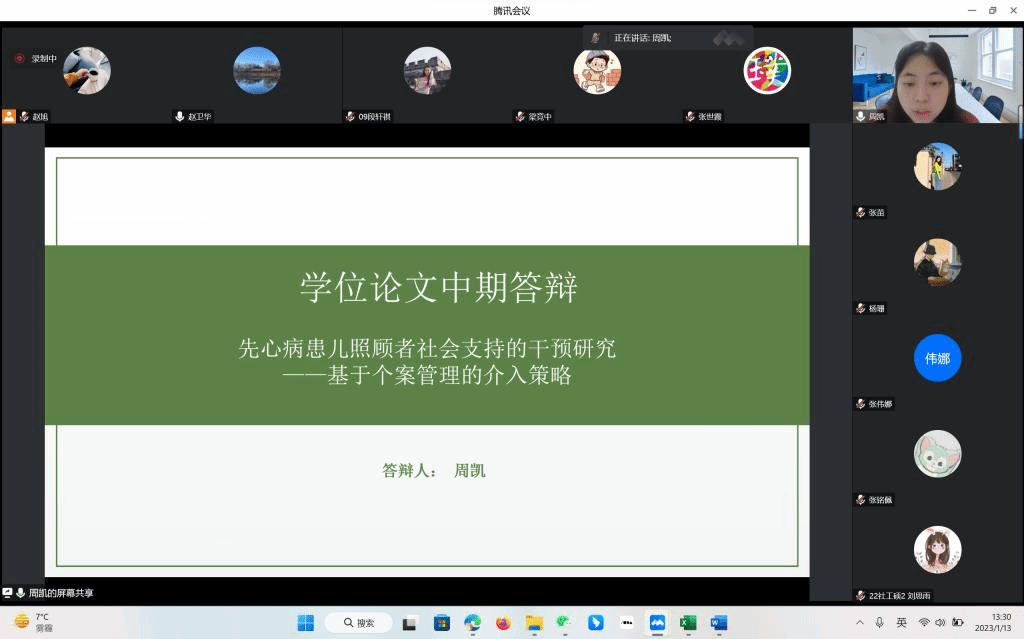Image resolution: width=1024 pixels, height=639 pixels.
Task: Click the Windows Start button
Action: [x=305, y=622]
